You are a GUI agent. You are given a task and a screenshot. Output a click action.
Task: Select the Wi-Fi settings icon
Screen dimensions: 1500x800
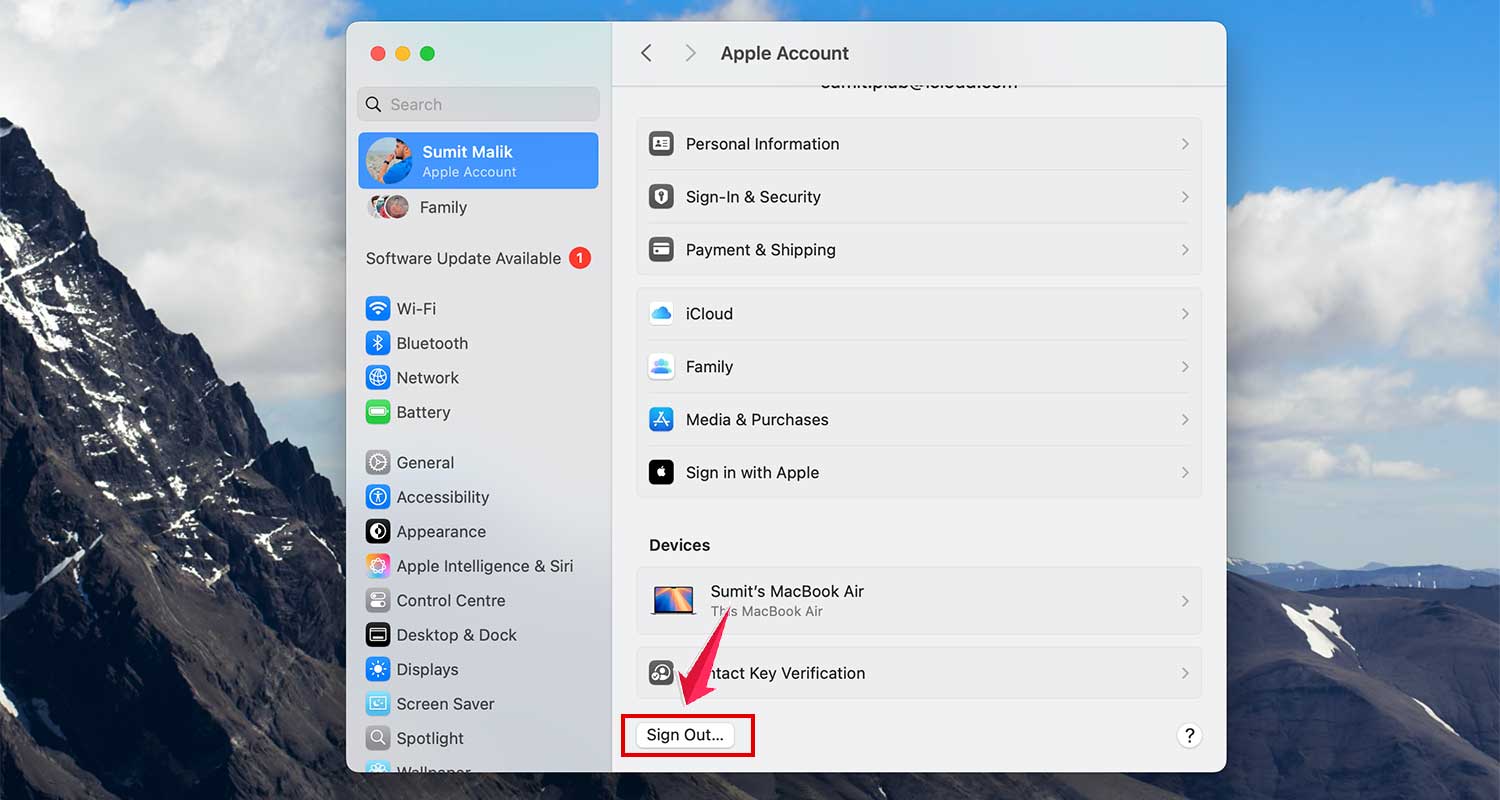coord(378,308)
